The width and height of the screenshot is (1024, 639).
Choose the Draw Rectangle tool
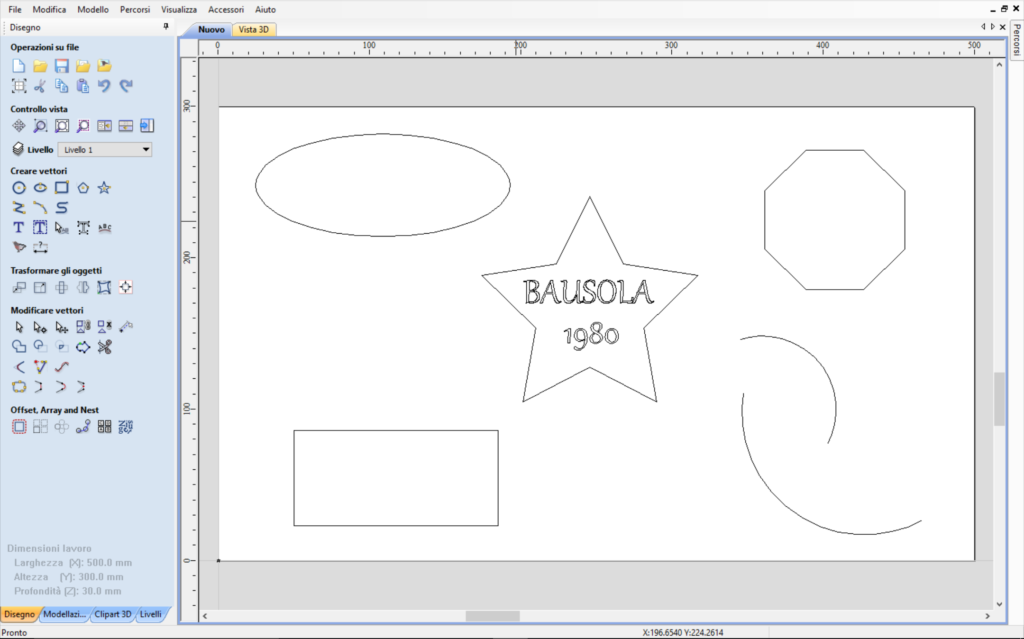[x=61, y=187]
